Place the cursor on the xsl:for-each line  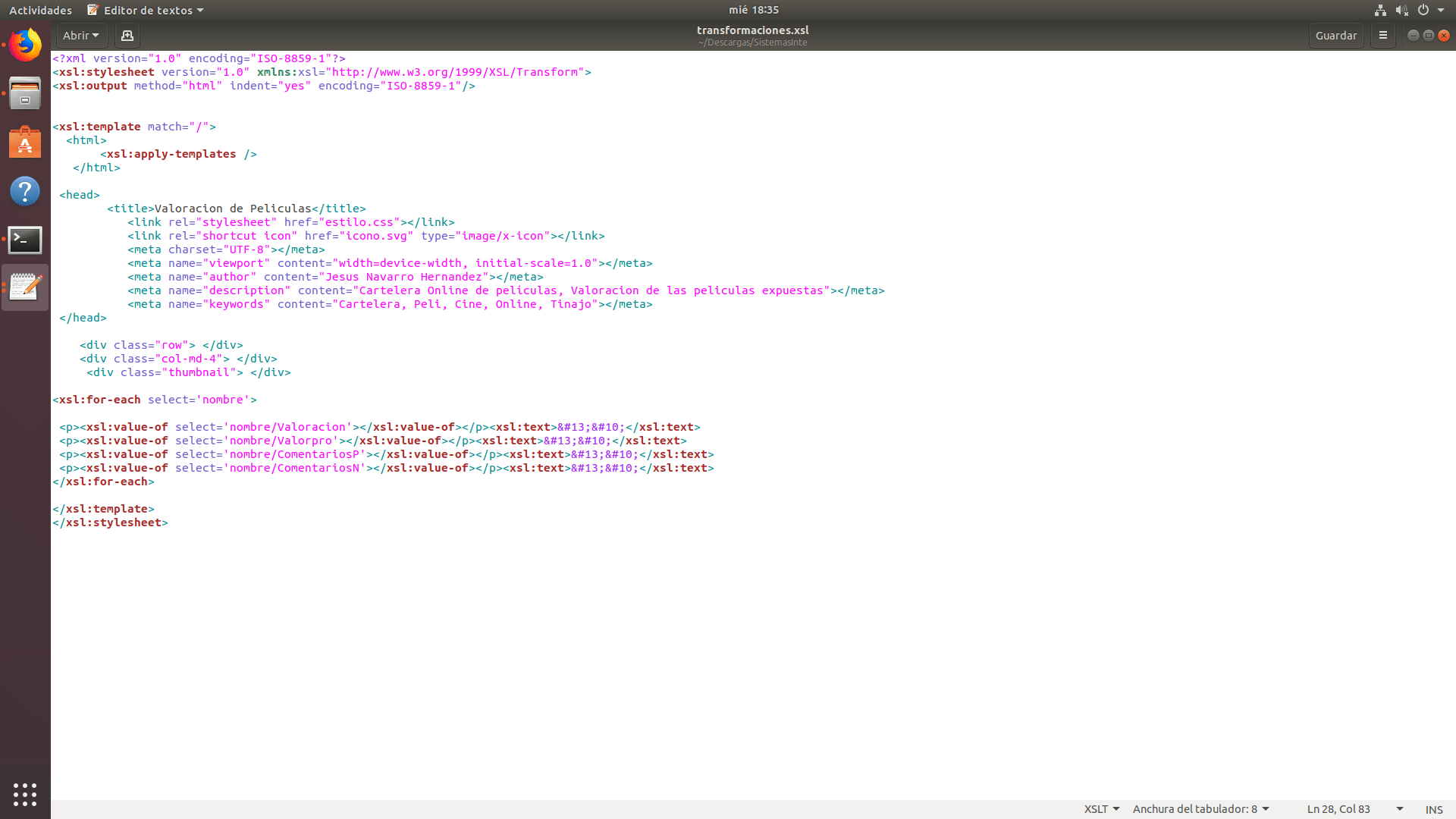click(x=154, y=400)
